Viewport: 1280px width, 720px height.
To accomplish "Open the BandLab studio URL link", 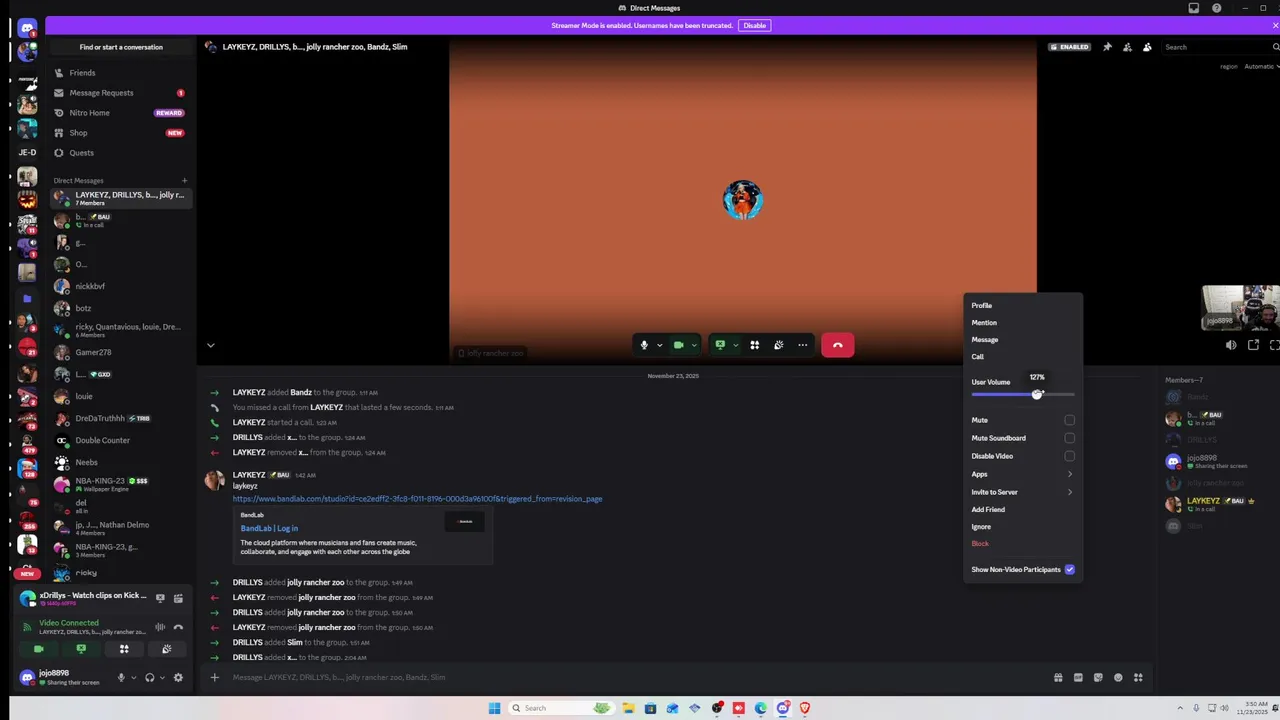I will click(x=417, y=499).
